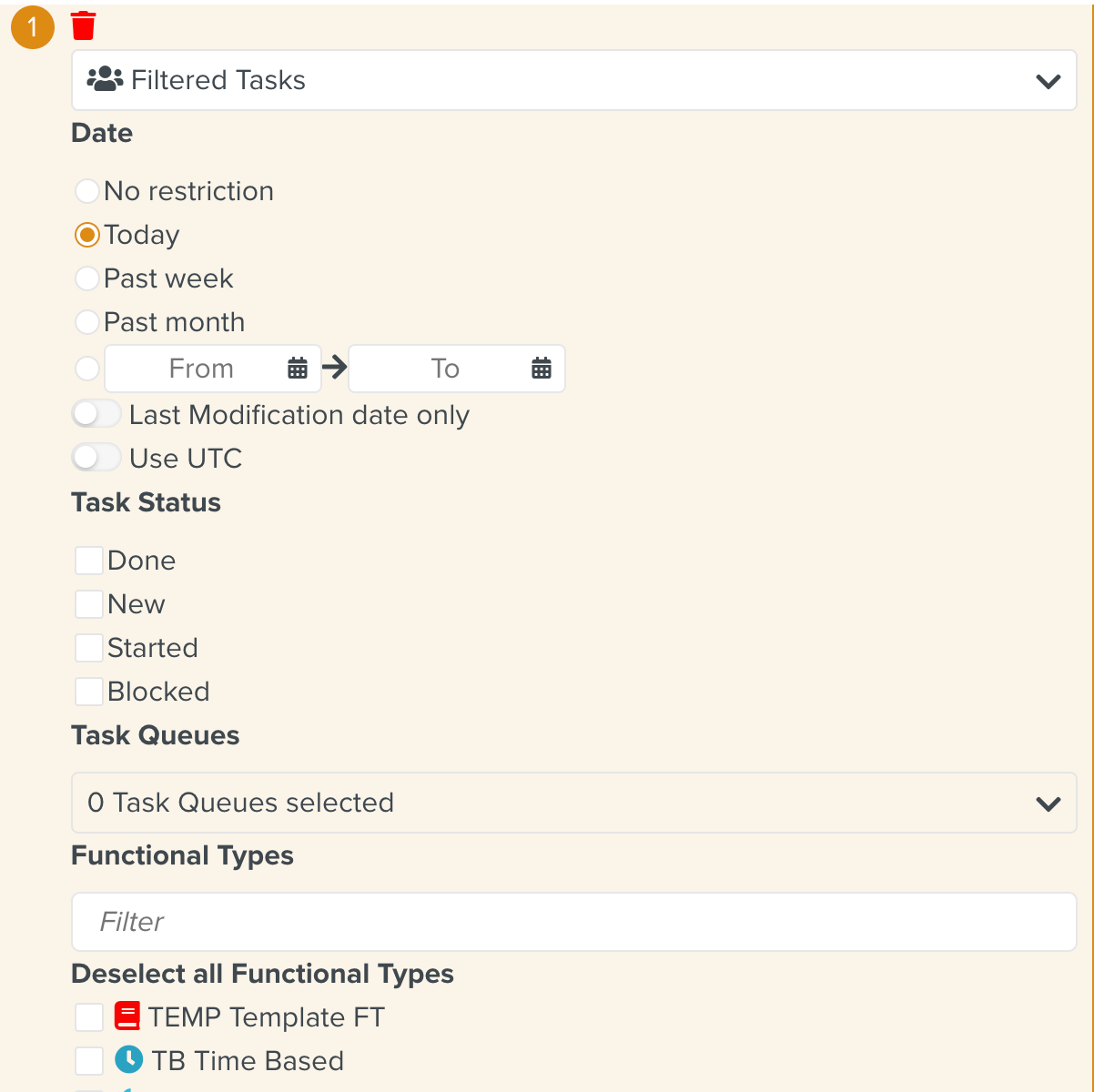The height and width of the screenshot is (1092, 1094).
Task: Check the Blocked task status
Action: click(x=88, y=691)
